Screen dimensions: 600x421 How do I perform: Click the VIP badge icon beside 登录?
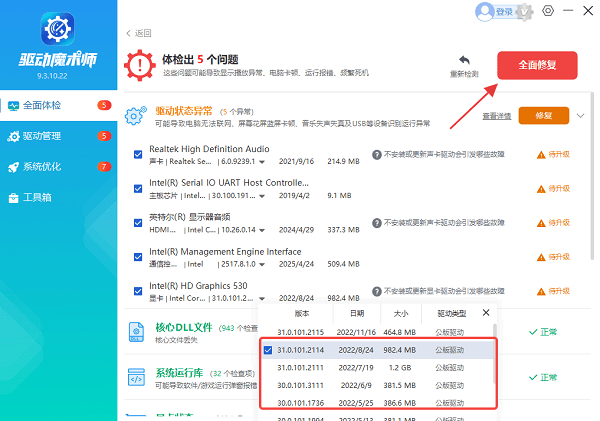point(524,12)
